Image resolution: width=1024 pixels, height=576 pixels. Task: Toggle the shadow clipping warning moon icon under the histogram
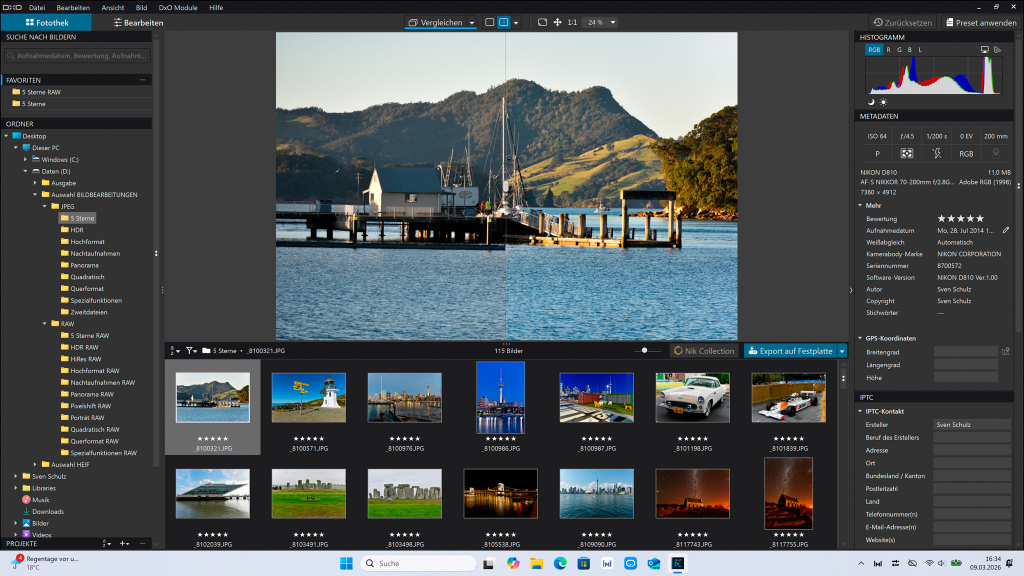point(871,101)
